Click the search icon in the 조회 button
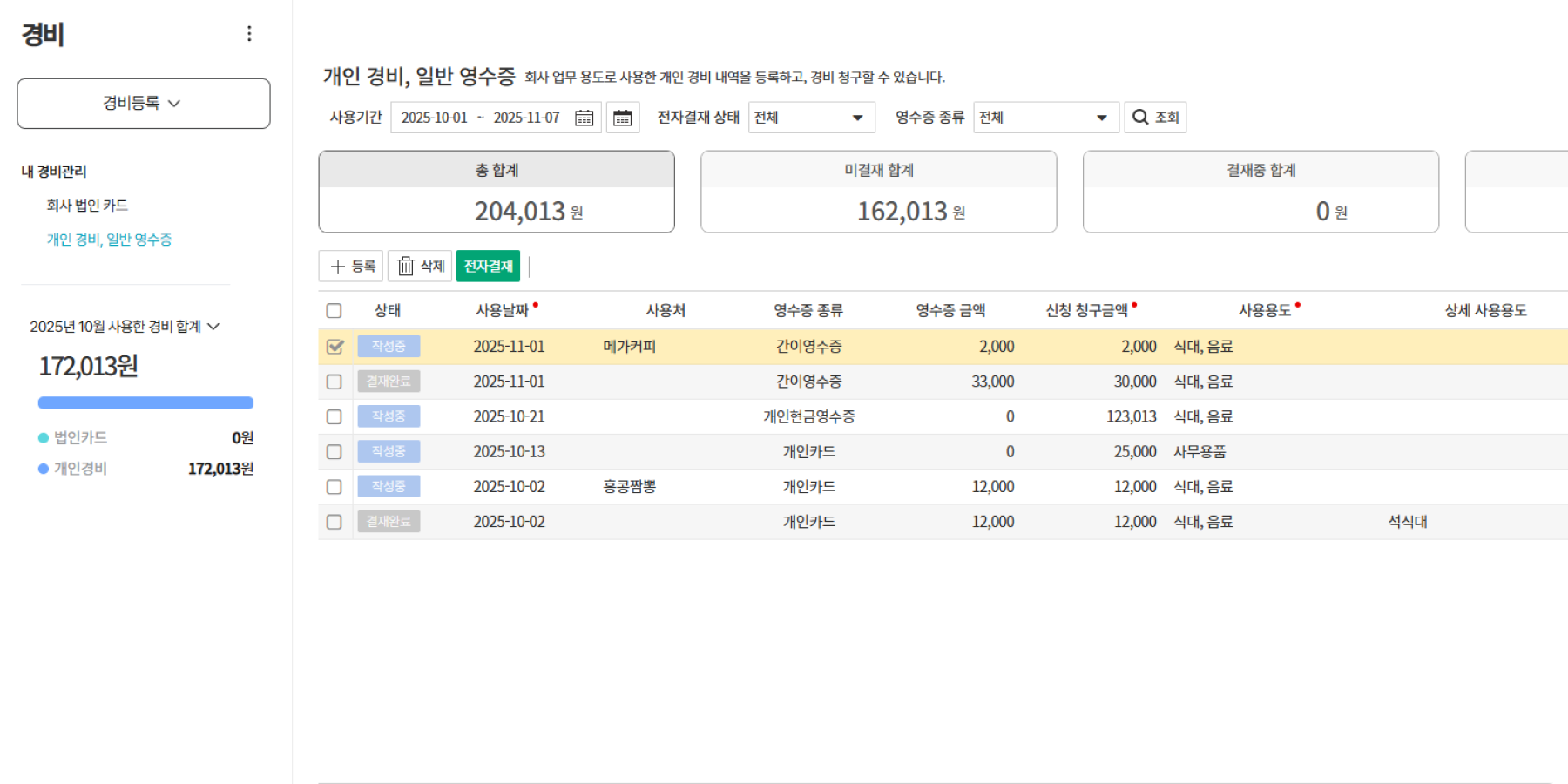Viewport: 1568px width, 784px height. pyautogui.click(x=1139, y=117)
